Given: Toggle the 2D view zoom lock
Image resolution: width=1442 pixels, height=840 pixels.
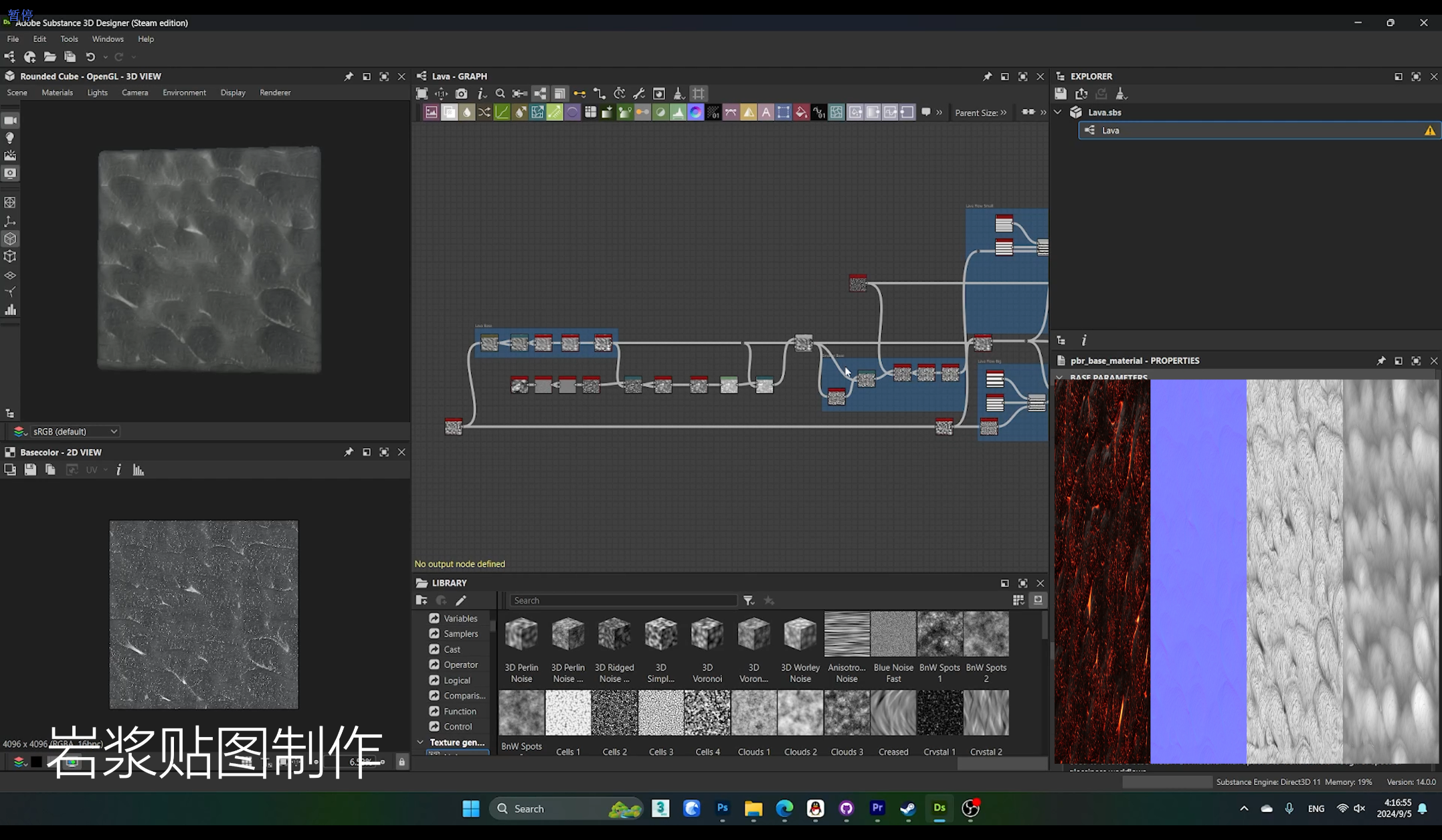Looking at the screenshot, I should [x=401, y=762].
